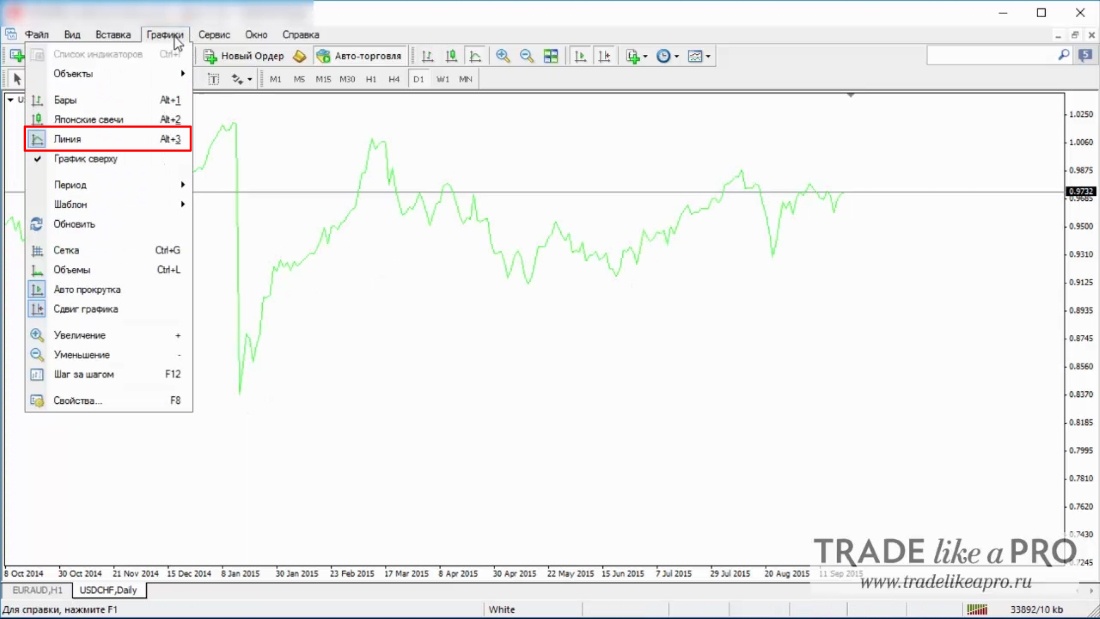Viewport: 1100px width, 619px height.
Task: Toggle Объемы volumes in the menu
Action: coord(109,270)
